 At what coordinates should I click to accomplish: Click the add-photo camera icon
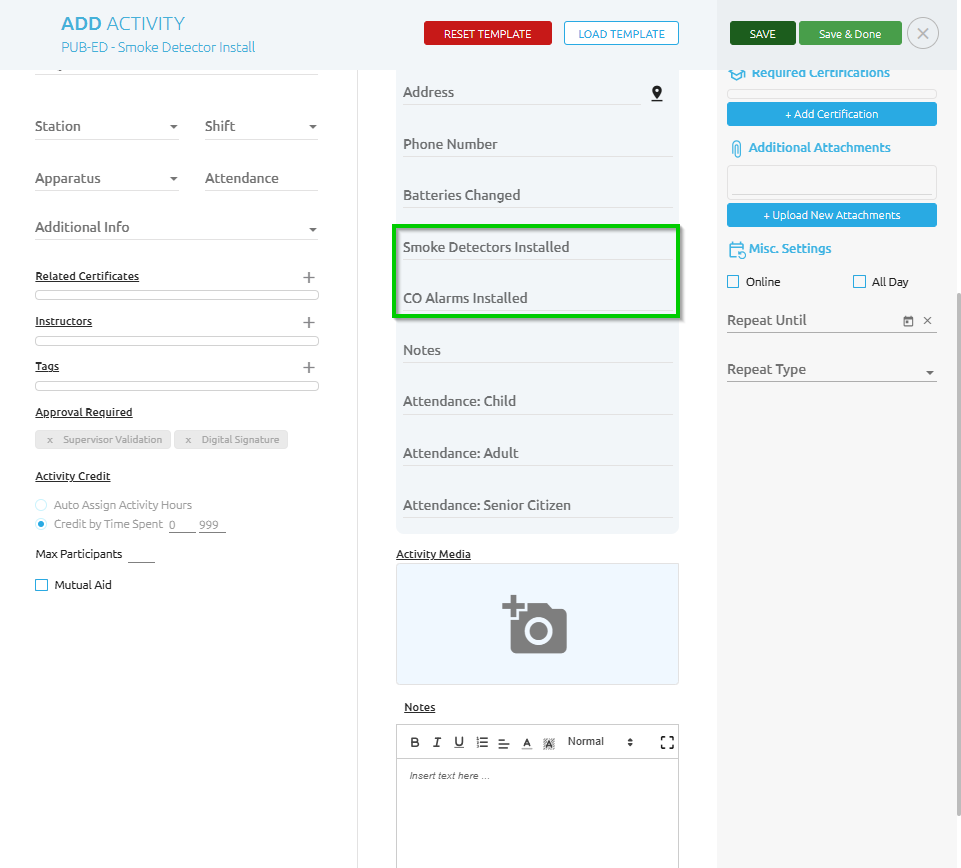tap(536, 625)
